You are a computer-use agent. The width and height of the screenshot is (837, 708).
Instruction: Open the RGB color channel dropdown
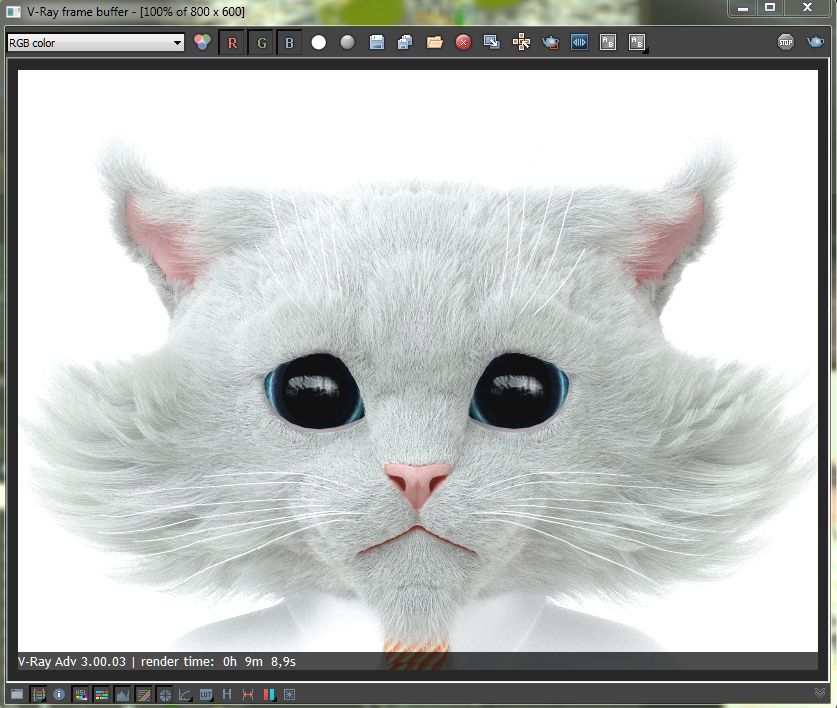95,43
